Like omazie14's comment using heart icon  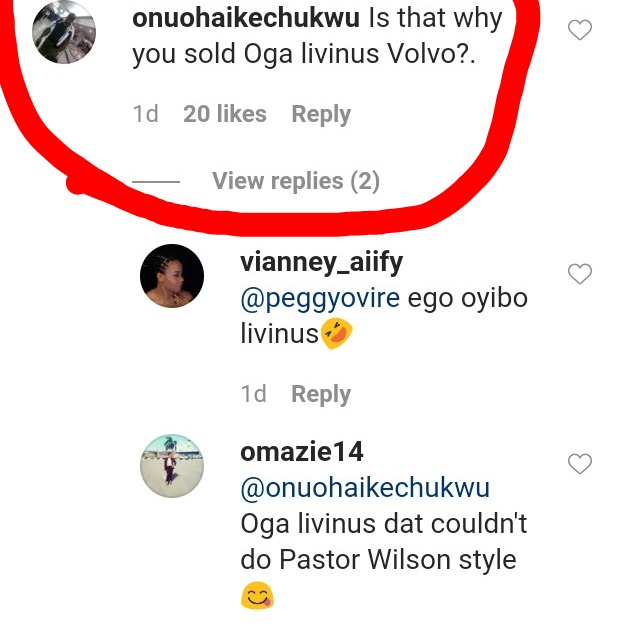point(579,463)
